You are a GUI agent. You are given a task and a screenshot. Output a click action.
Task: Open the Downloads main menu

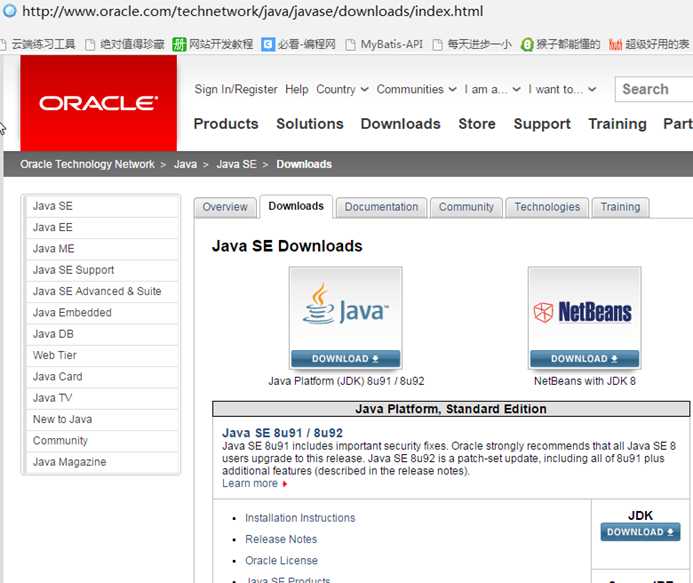point(400,124)
